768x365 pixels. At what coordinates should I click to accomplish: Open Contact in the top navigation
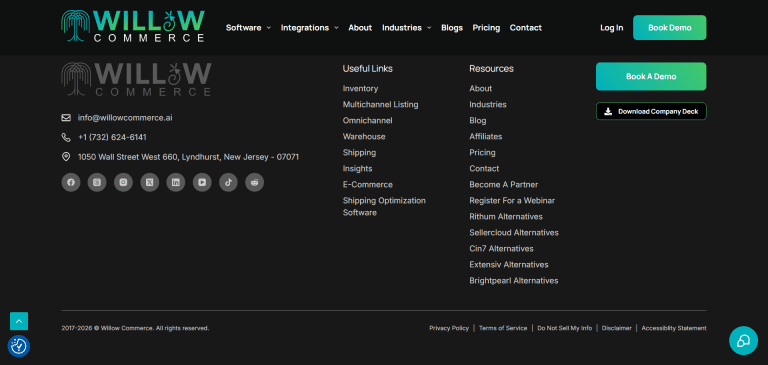coord(526,28)
